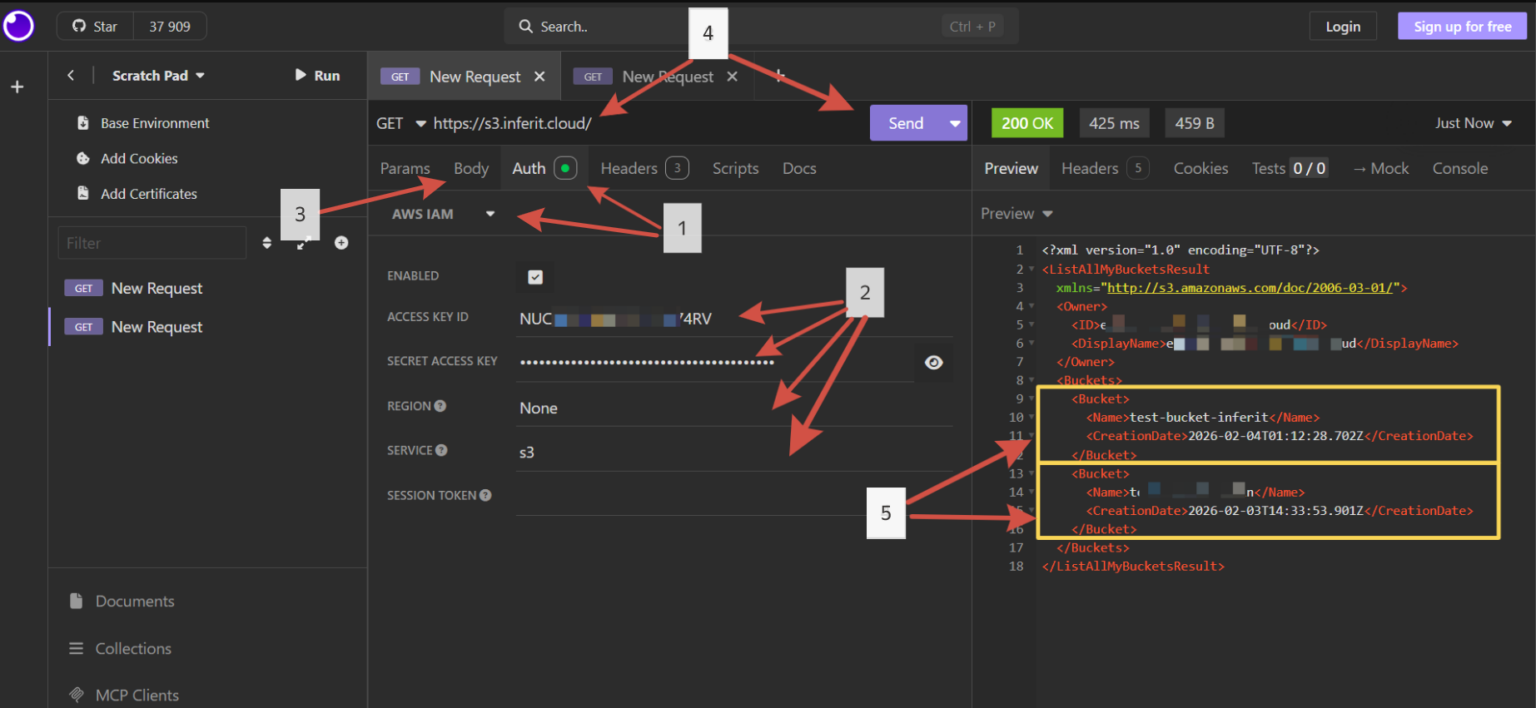
Task: Click the Session Token help icon
Action: click(x=485, y=495)
